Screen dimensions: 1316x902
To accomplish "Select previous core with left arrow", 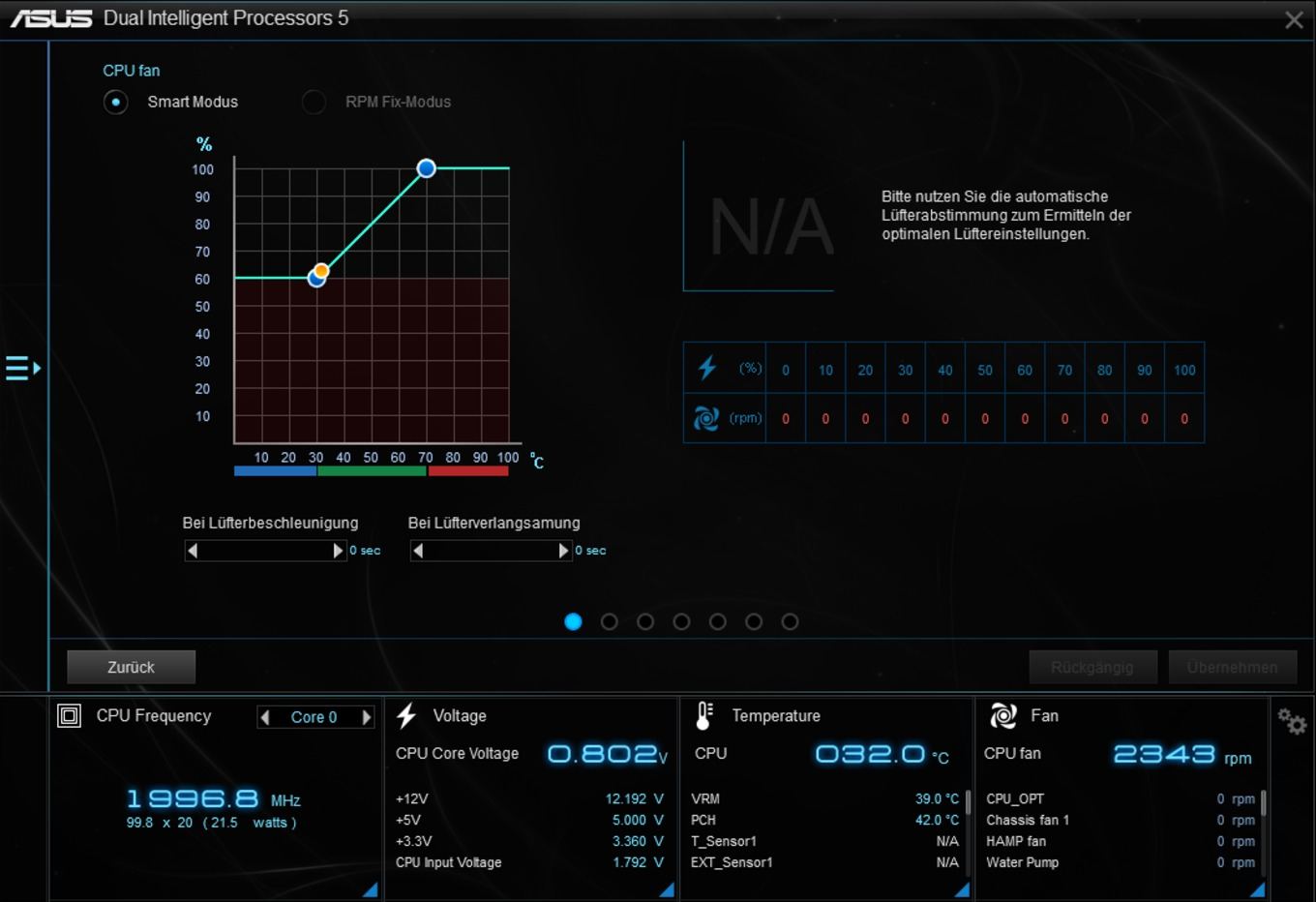I will point(265,717).
